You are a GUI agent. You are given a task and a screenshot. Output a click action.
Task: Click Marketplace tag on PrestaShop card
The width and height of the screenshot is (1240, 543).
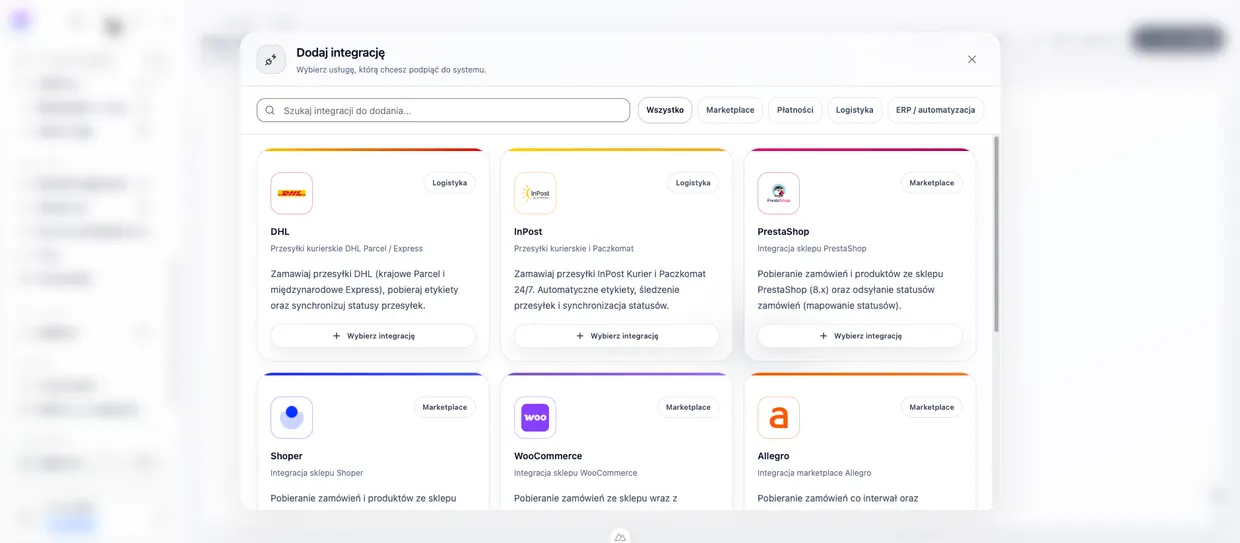pyautogui.click(x=932, y=183)
